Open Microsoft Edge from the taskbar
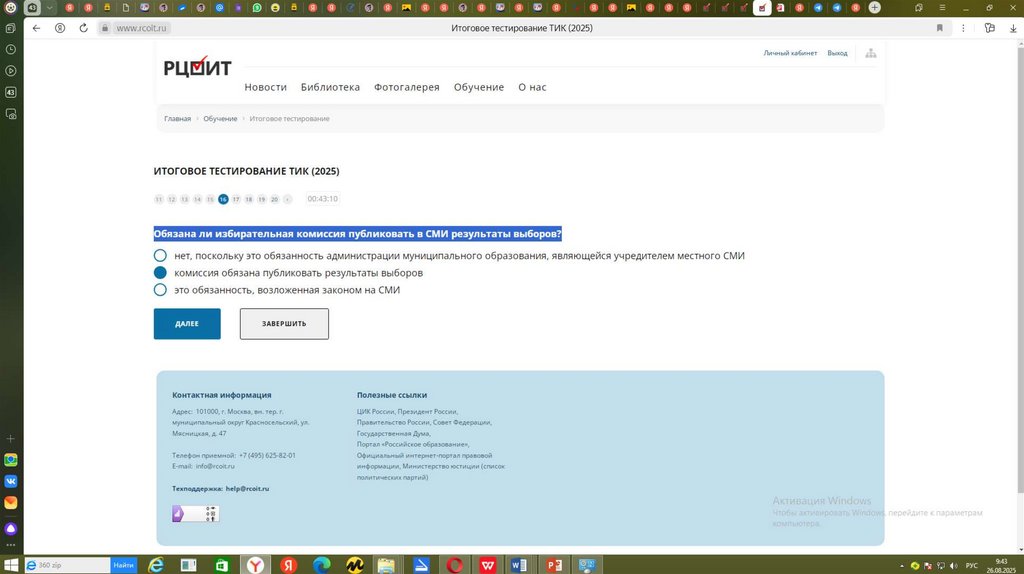Screen dimensions: 1024x574 (x=321, y=565)
